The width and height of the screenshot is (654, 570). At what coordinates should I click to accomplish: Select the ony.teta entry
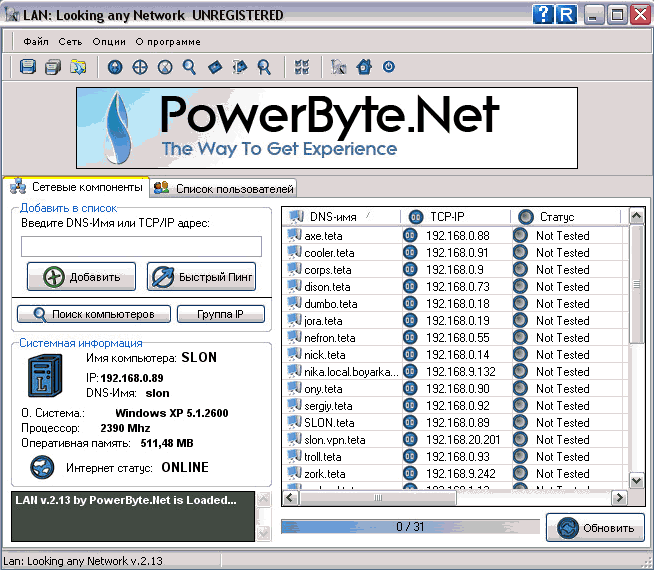click(x=323, y=389)
